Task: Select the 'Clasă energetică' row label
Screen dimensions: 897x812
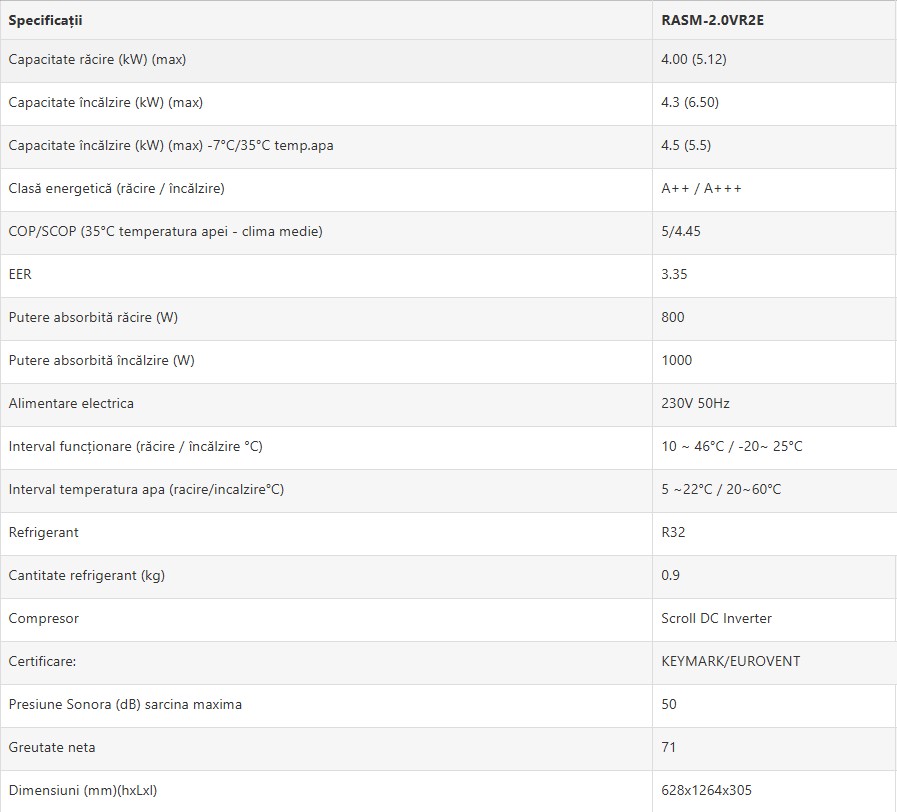Action: point(116,188)
